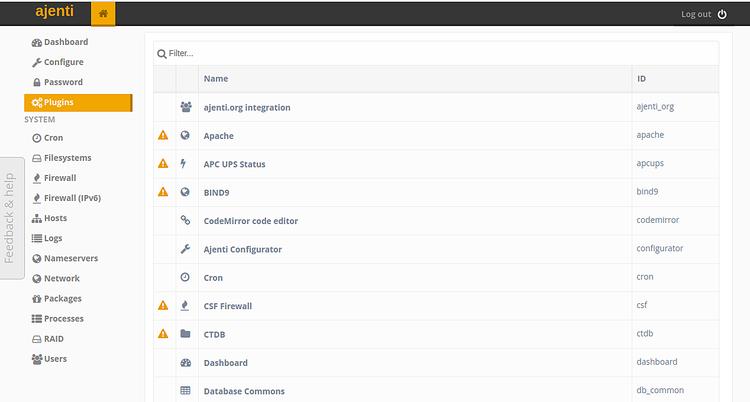Open Packages in the sidebar

[56, 299]
